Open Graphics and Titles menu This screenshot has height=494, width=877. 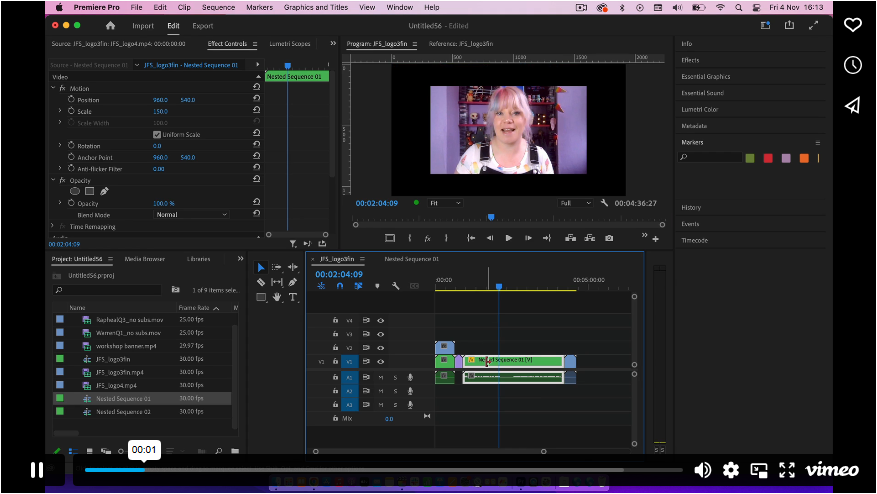tap(315, 7)
